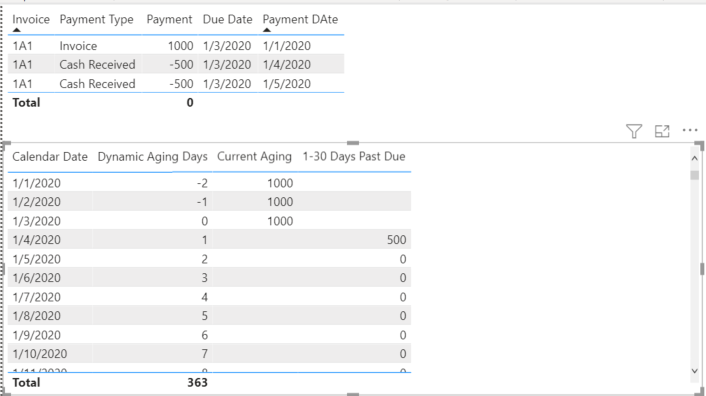
Task: Click the vertical scrollbar thumb
Action: click(x=694, y=175)
